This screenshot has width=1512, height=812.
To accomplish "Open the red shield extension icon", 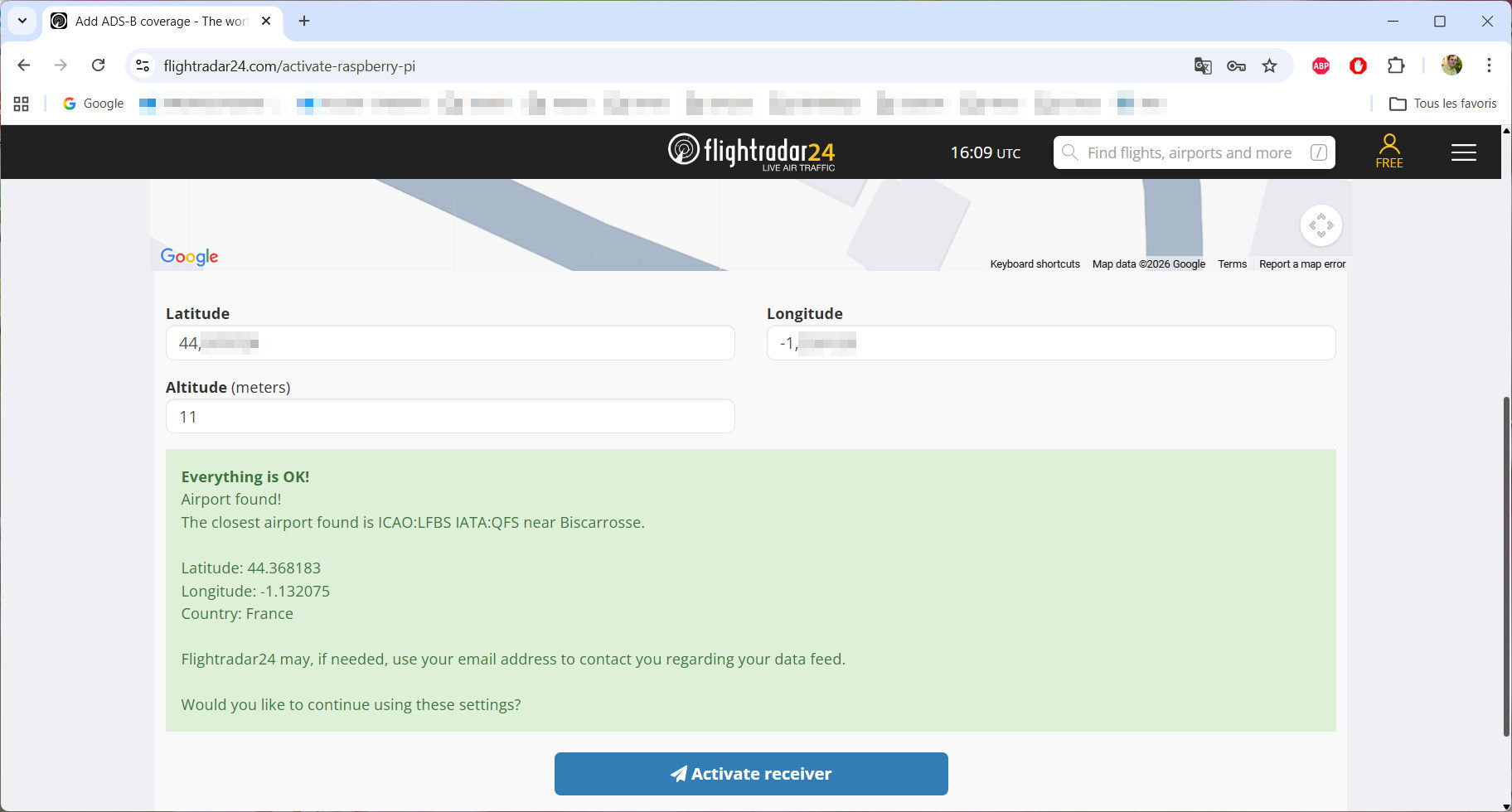I will [1358, 65].
